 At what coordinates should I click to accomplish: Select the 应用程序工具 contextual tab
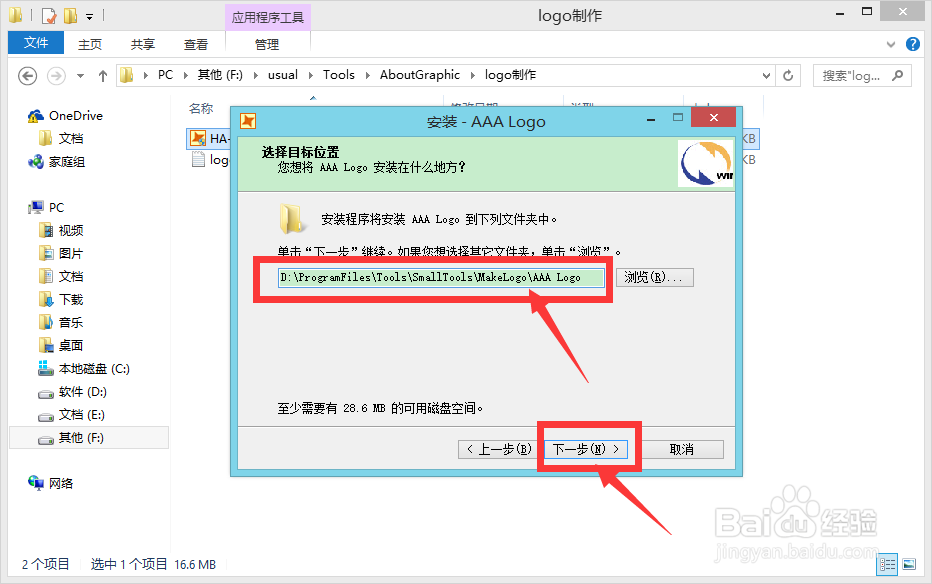pos(267,17)
